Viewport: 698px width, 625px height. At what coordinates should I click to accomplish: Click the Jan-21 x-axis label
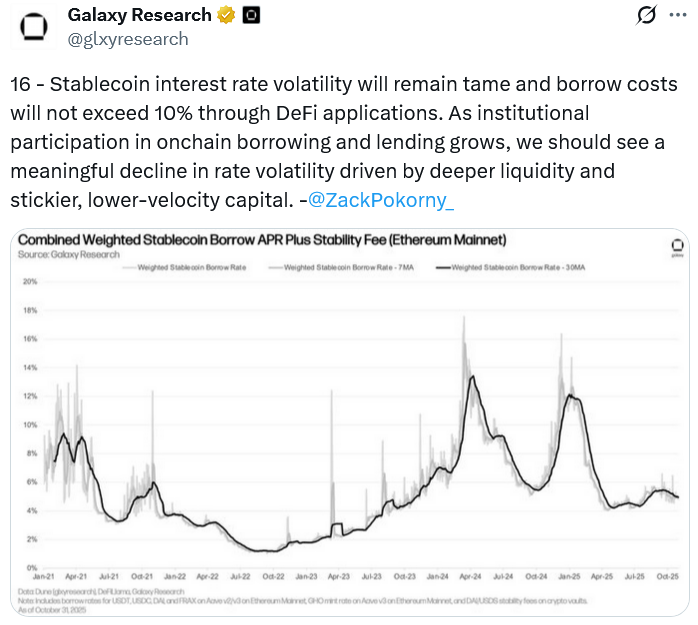tap(43, 577)
